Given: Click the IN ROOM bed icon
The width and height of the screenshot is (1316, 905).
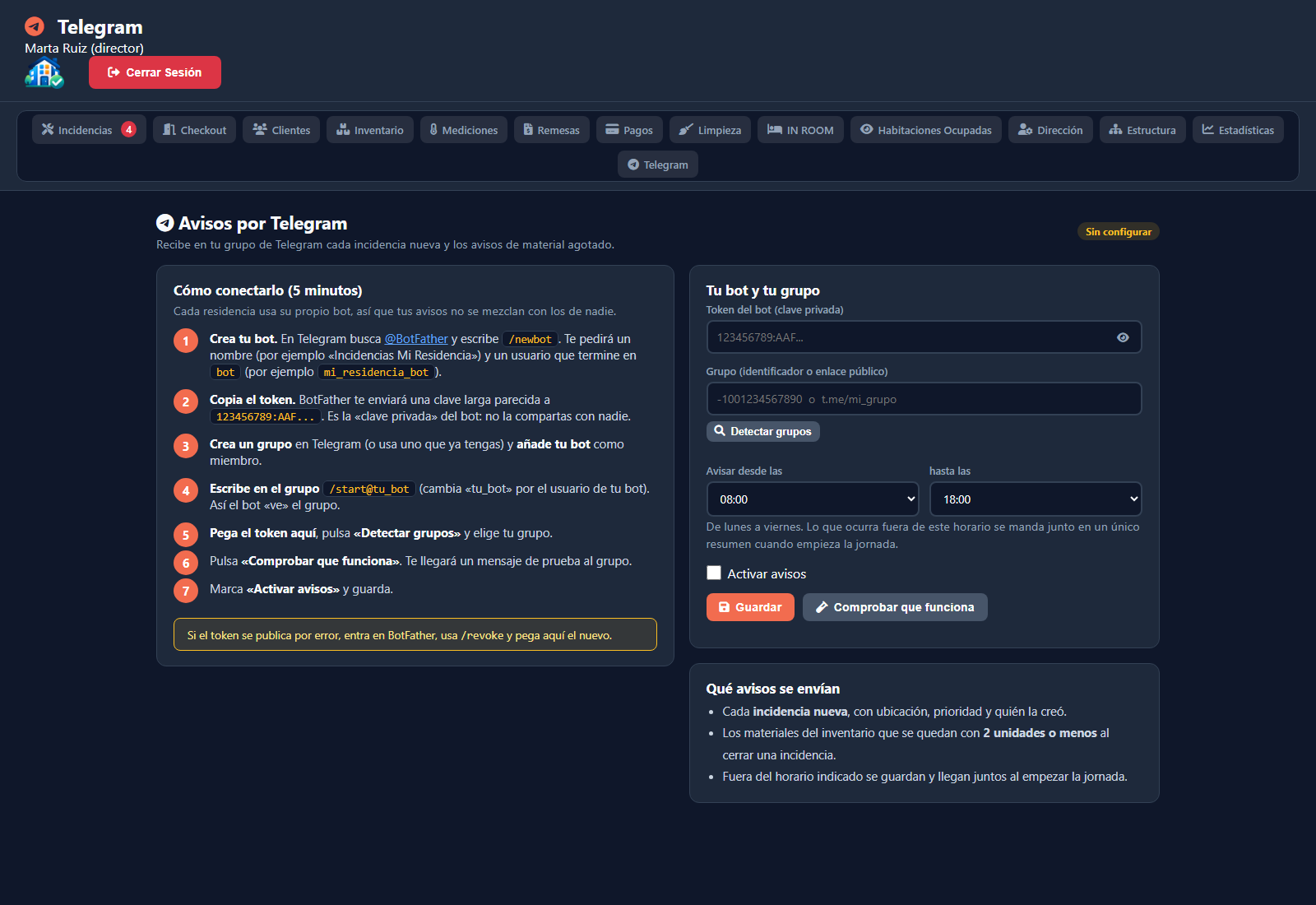Looking at the screenshot, I should click(x=775, y=129).
